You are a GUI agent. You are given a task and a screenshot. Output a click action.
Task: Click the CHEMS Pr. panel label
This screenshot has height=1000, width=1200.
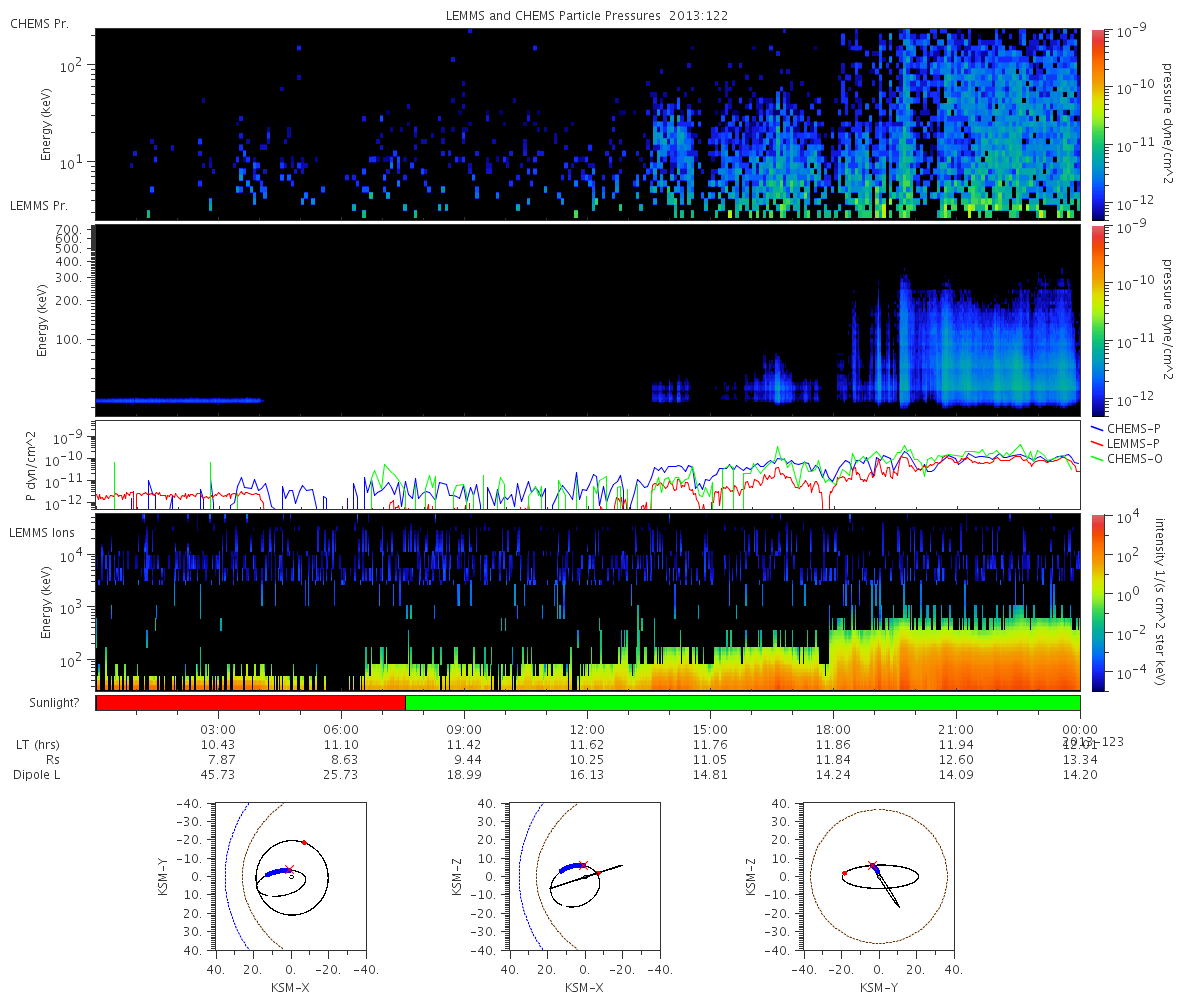coord(39,24)
